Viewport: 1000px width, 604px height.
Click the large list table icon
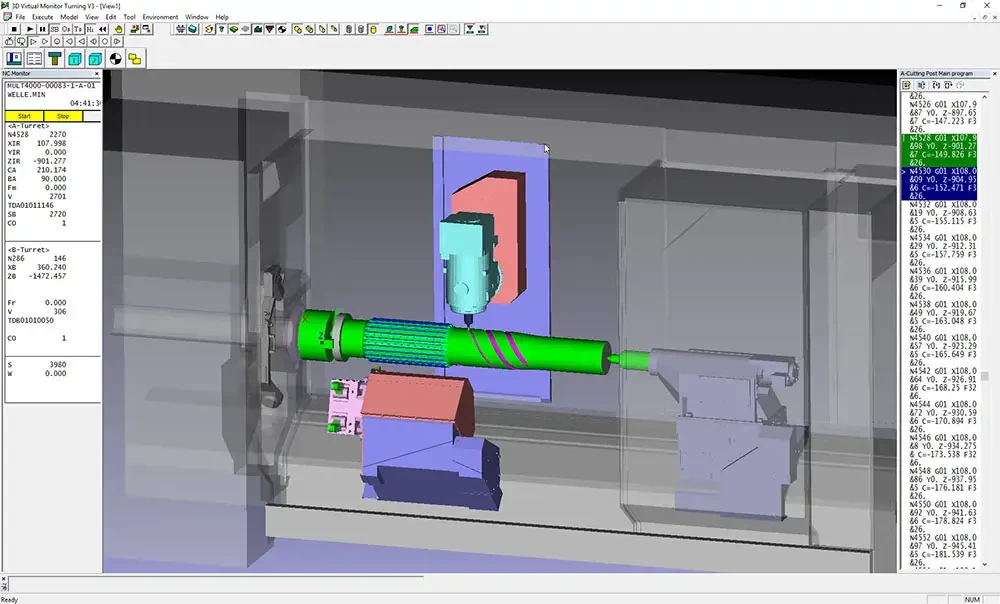(34, 59)
